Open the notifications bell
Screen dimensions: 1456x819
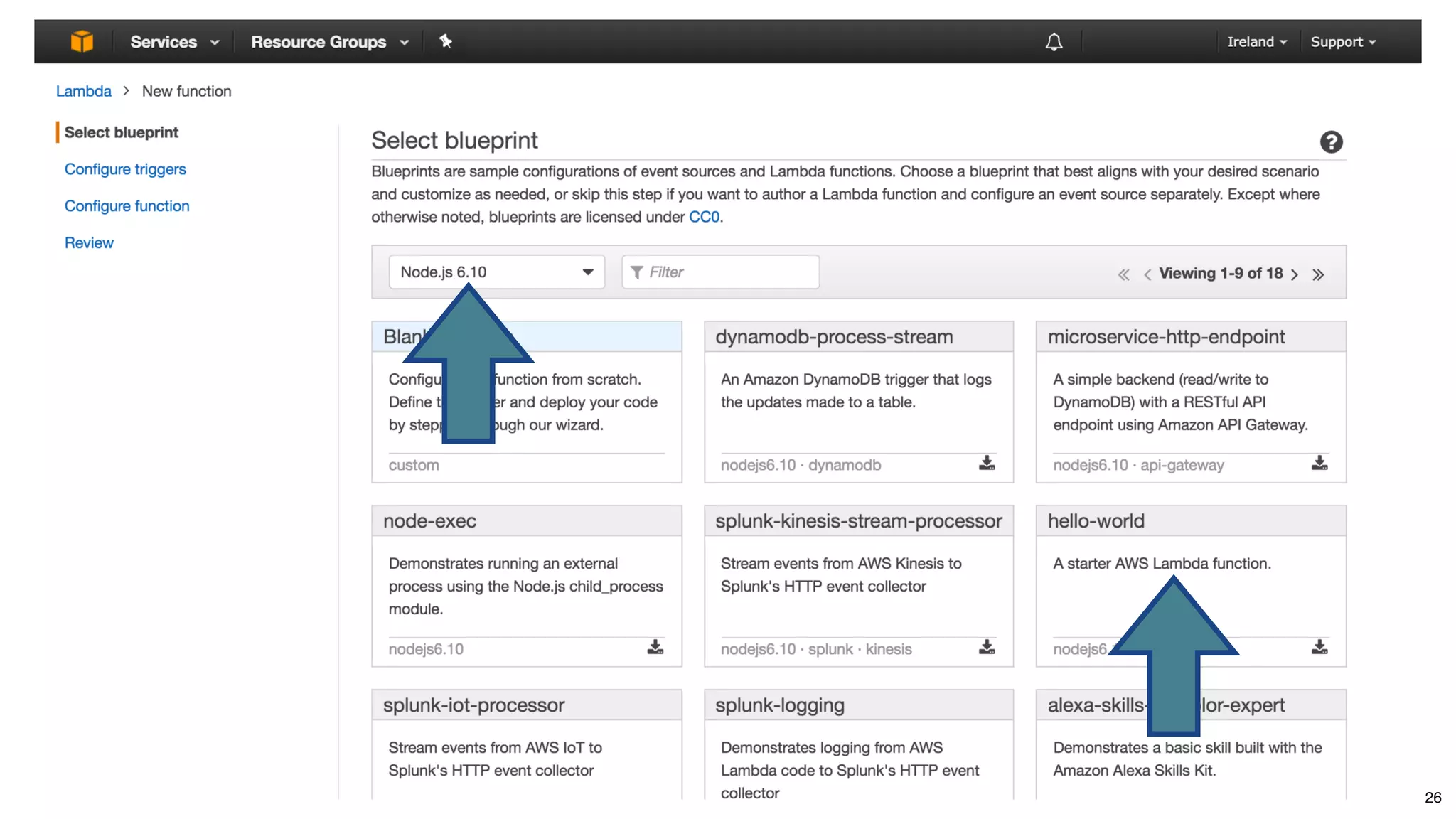(1054, 42)
